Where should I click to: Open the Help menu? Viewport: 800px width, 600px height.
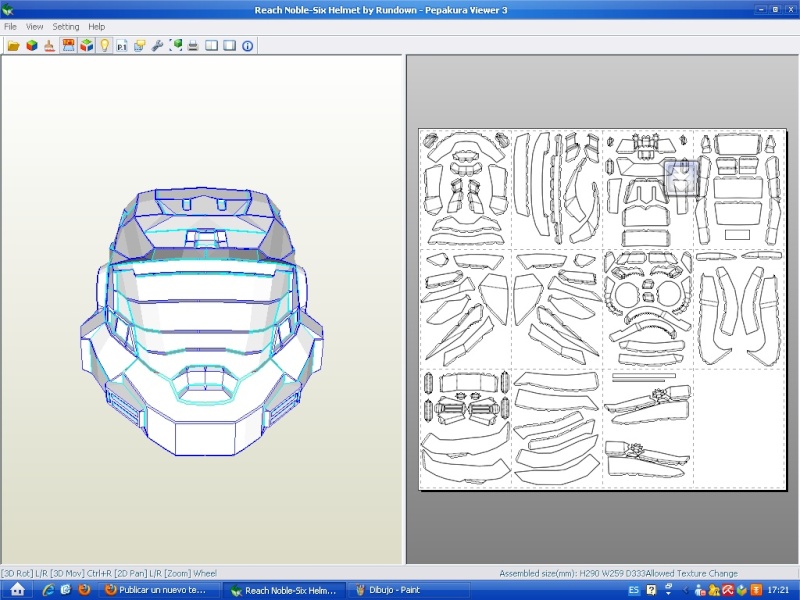point(96,27)
